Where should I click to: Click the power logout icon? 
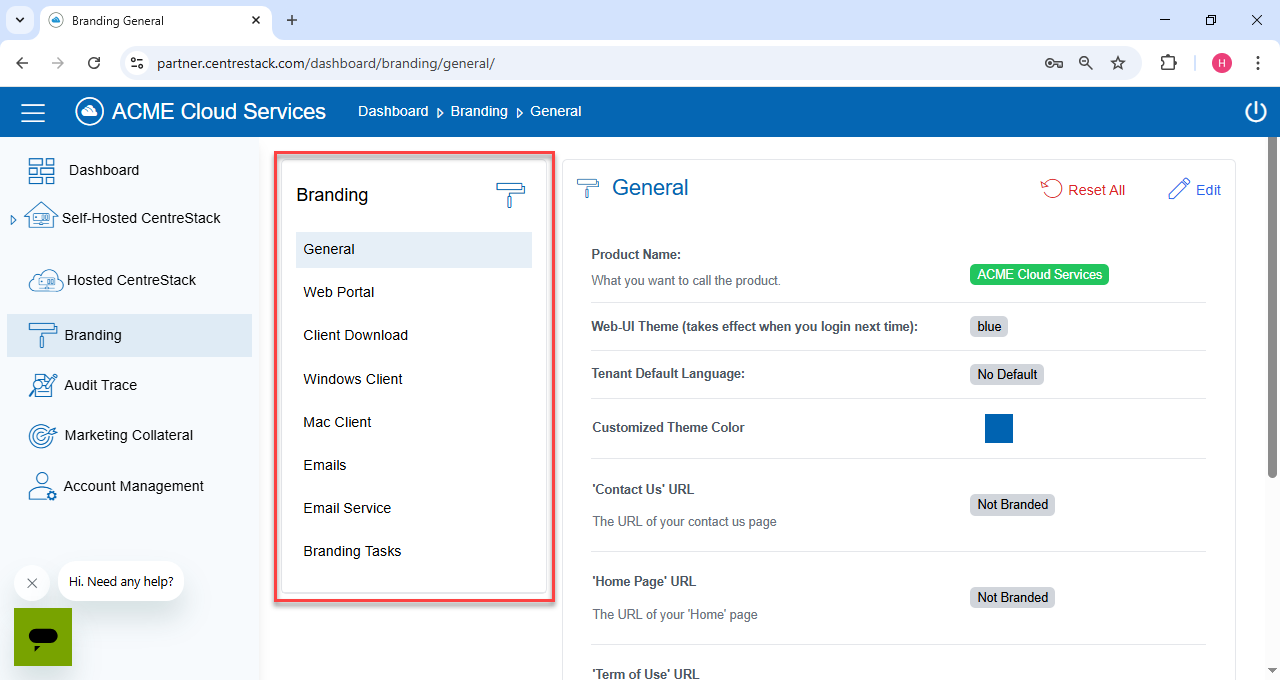[x=1255, y=112]
